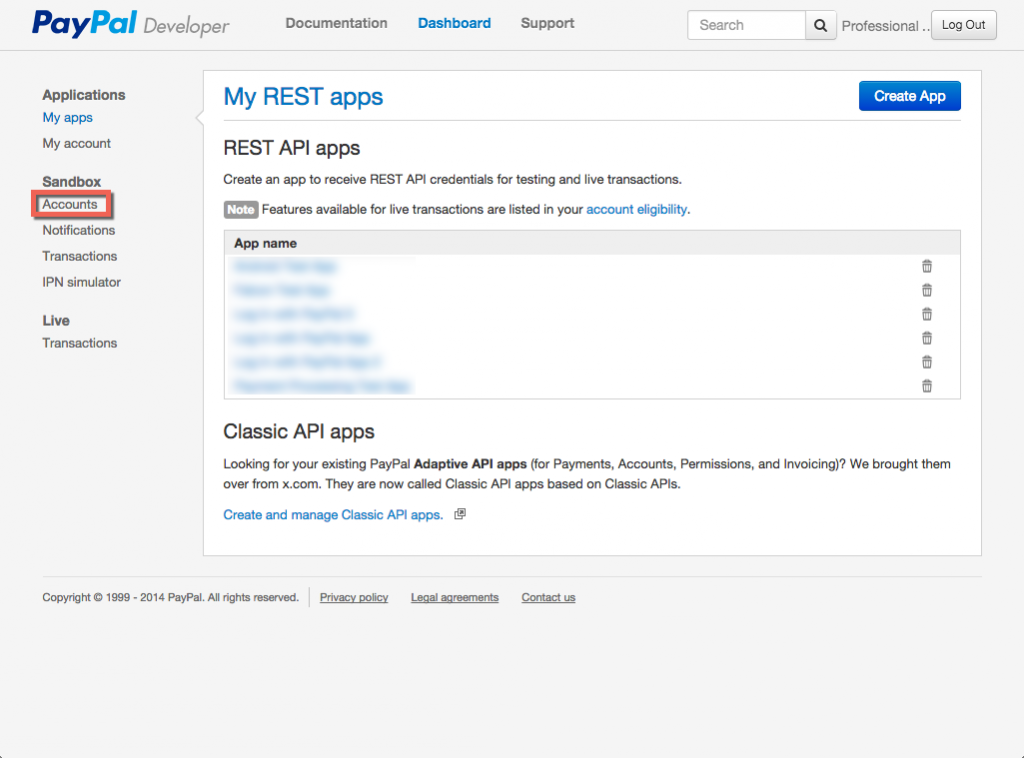
Task: Open the Support section
Action: (547, 23)
